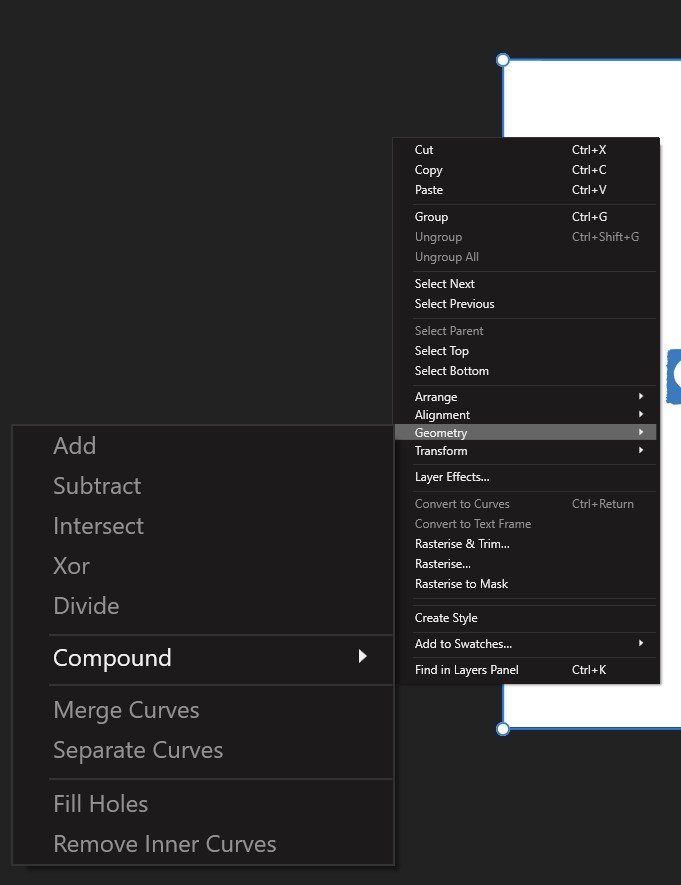Image resolution: width=681 pixels, height=885 pixels.
Task: Click the bottom-left selection handle
Action: pos(503,729)
